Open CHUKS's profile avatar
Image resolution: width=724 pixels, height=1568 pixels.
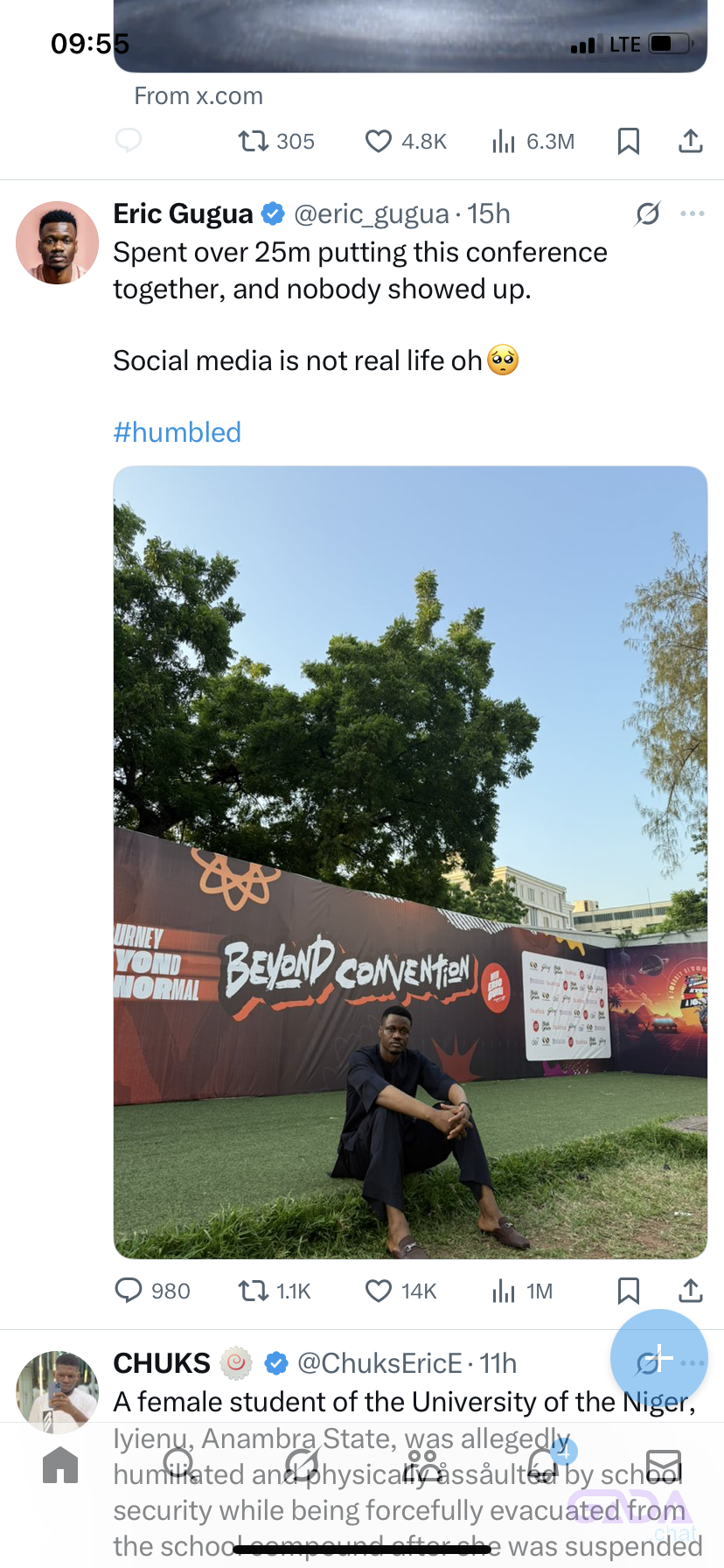(58, 1392)
